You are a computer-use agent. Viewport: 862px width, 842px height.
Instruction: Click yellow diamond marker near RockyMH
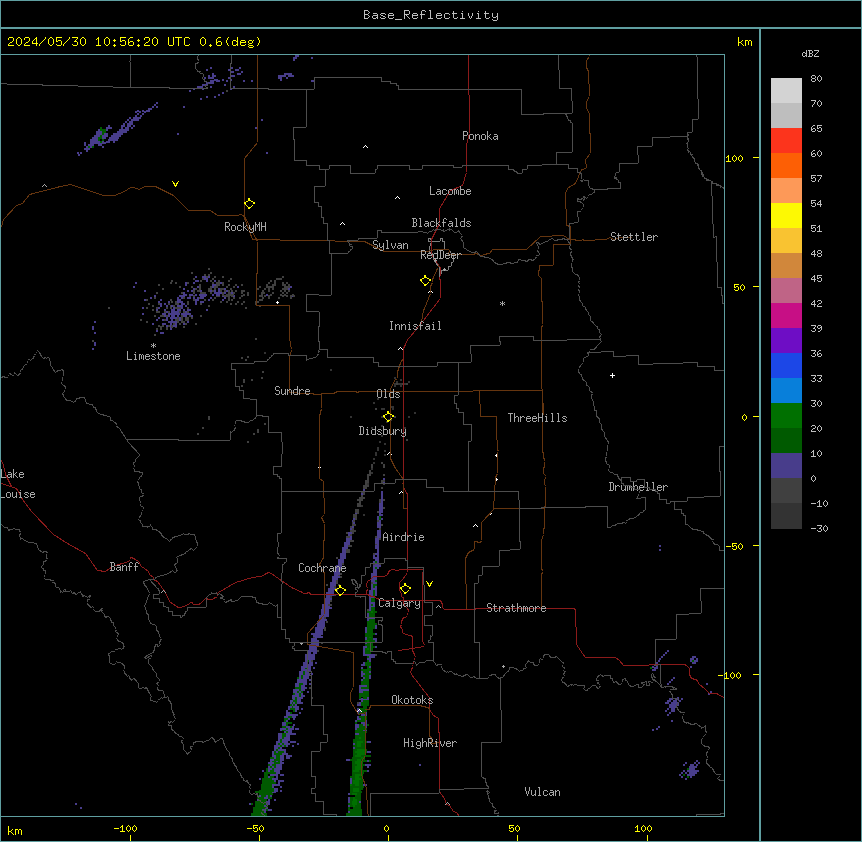[x=249, y=204]
